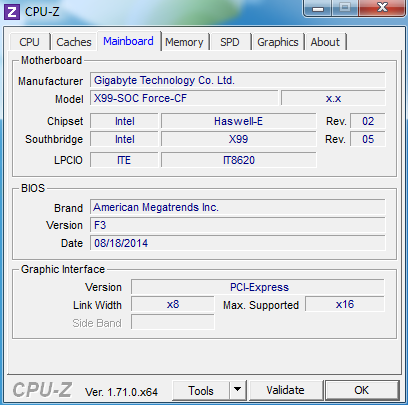Click the Intel southbridge vendor field
This screenshot has height=405, width=408.
(x=124, y=139)
